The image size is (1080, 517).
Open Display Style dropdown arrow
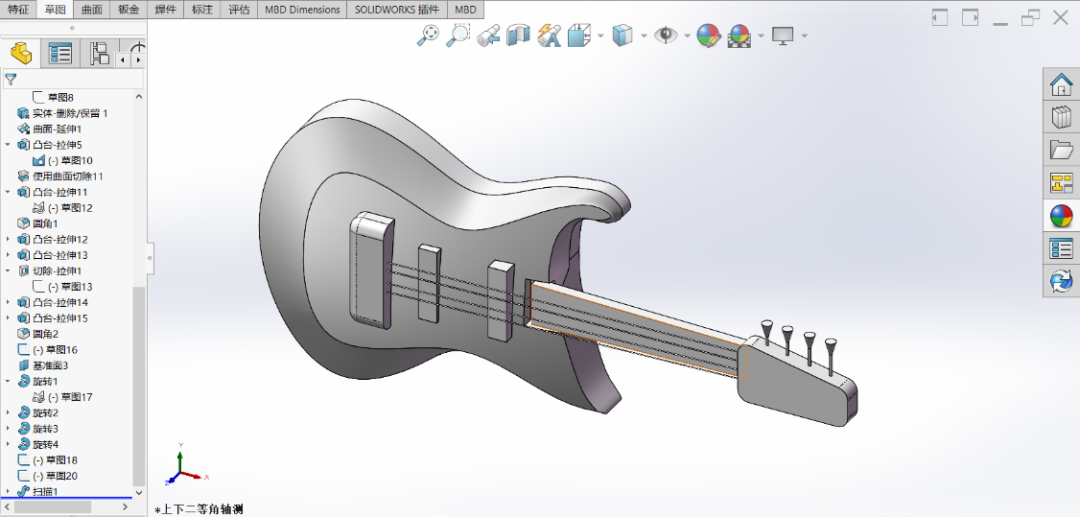point(643,36)
